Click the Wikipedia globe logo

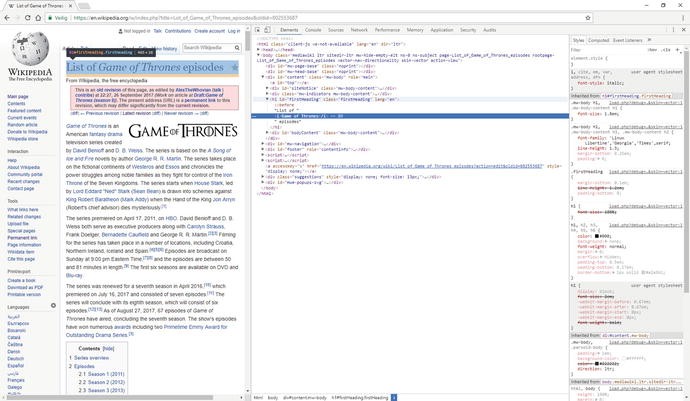(30, 48)
